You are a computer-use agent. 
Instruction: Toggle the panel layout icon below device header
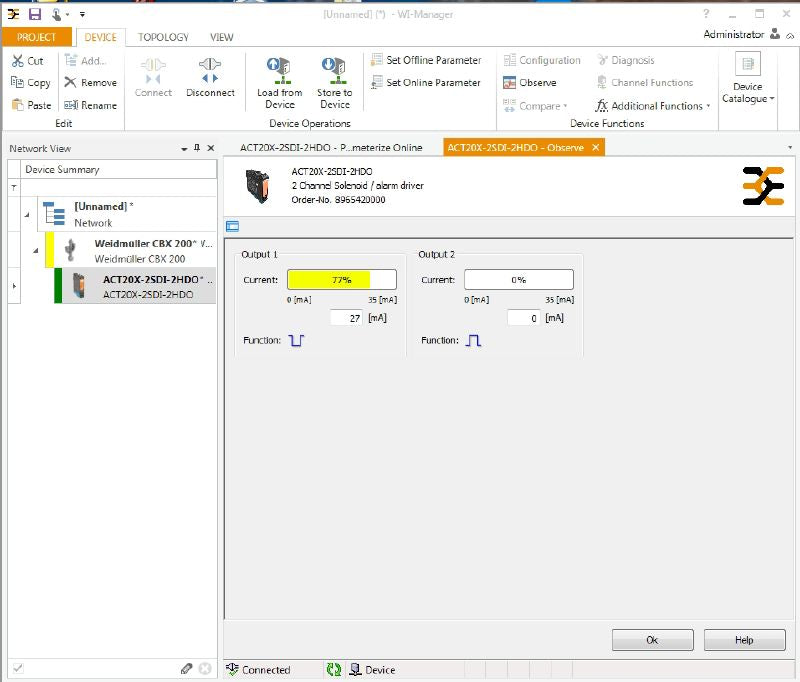click(x=232, y=226)
